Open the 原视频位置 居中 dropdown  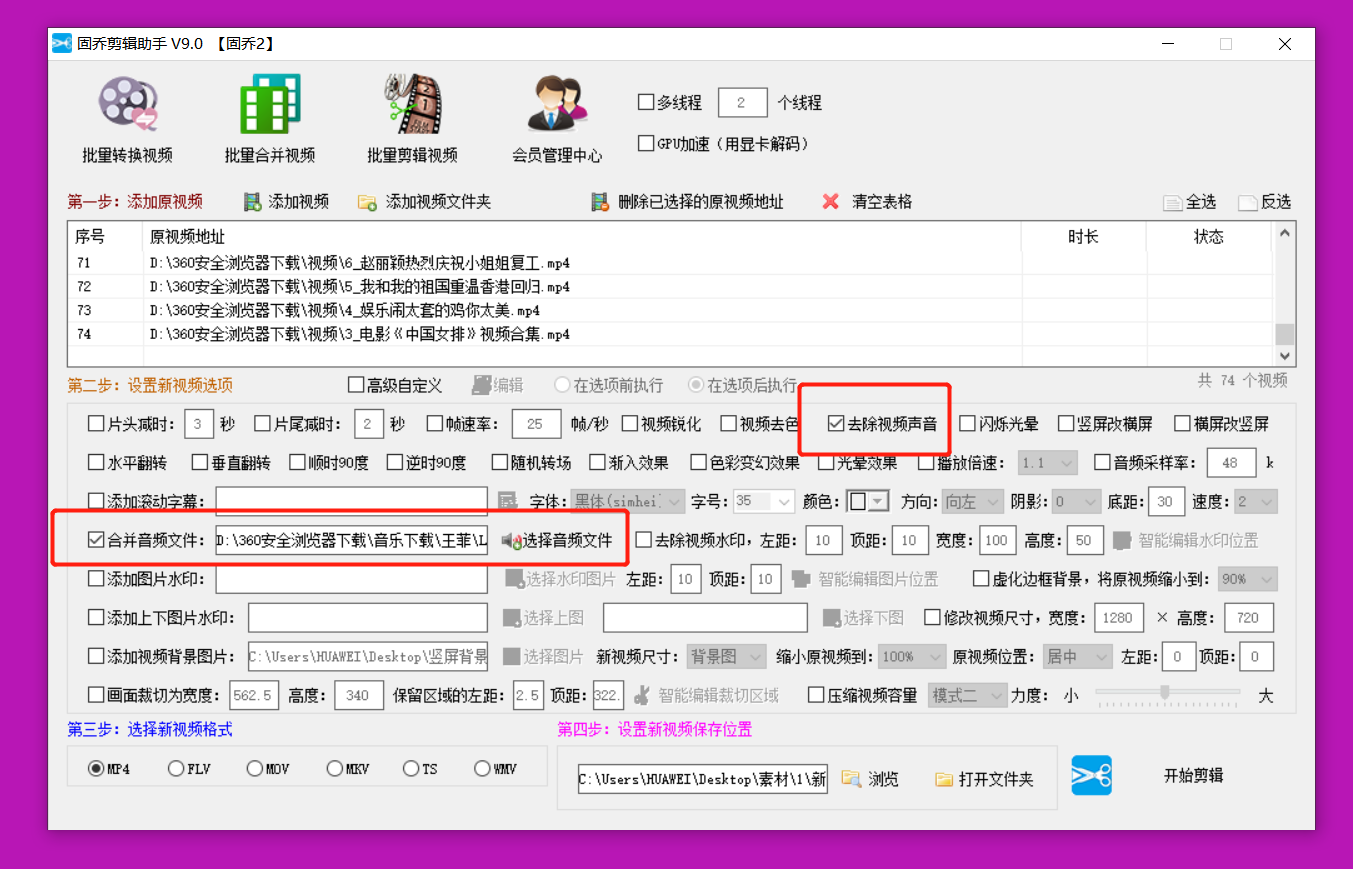pyautogui.click(x=1076, y=657)
